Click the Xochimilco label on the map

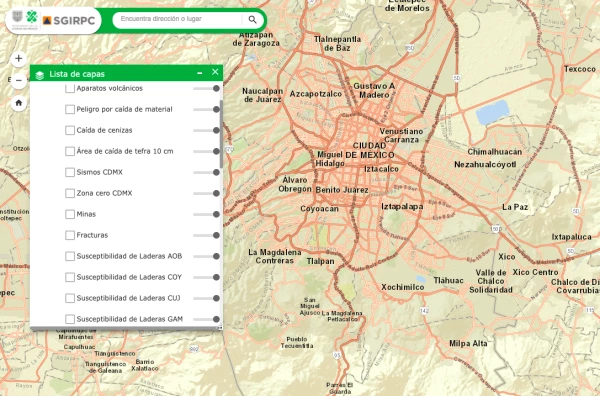tap(403, 287)
